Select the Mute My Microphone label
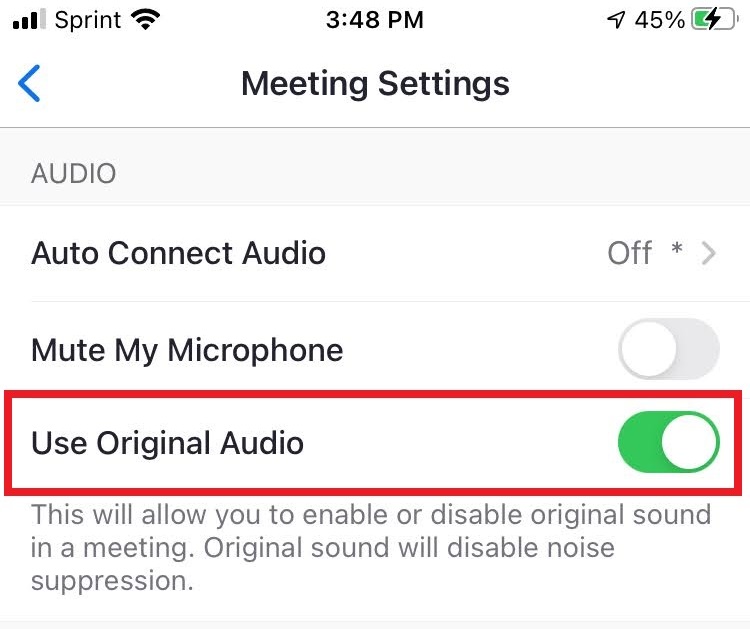The height and width of the screenshot is (629, 750). coord(187,350)
